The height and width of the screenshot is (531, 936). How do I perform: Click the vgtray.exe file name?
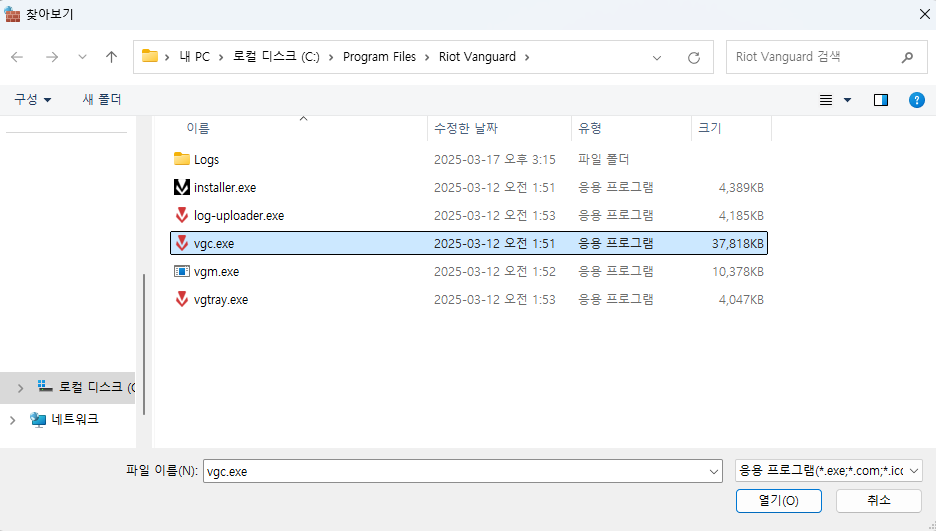point(221,300)
